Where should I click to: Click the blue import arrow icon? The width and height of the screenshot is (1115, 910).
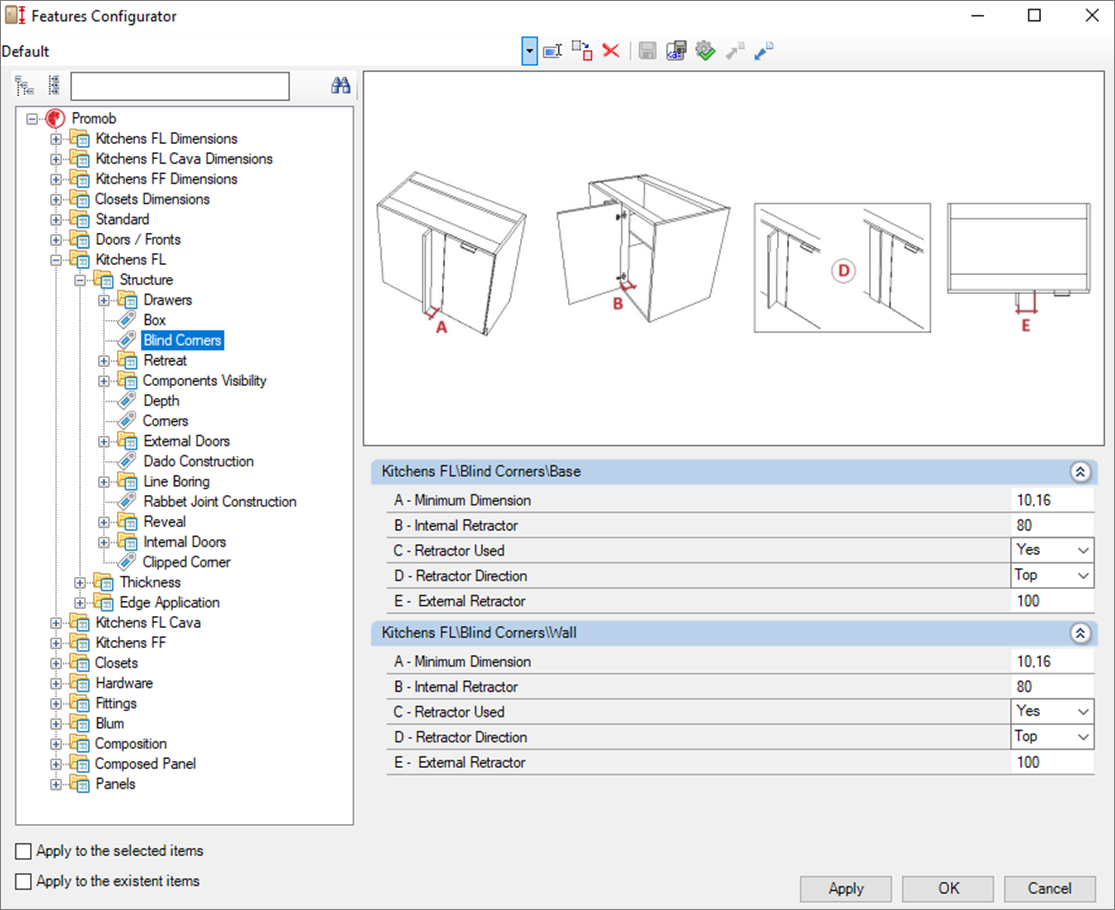tap(764, 51)
